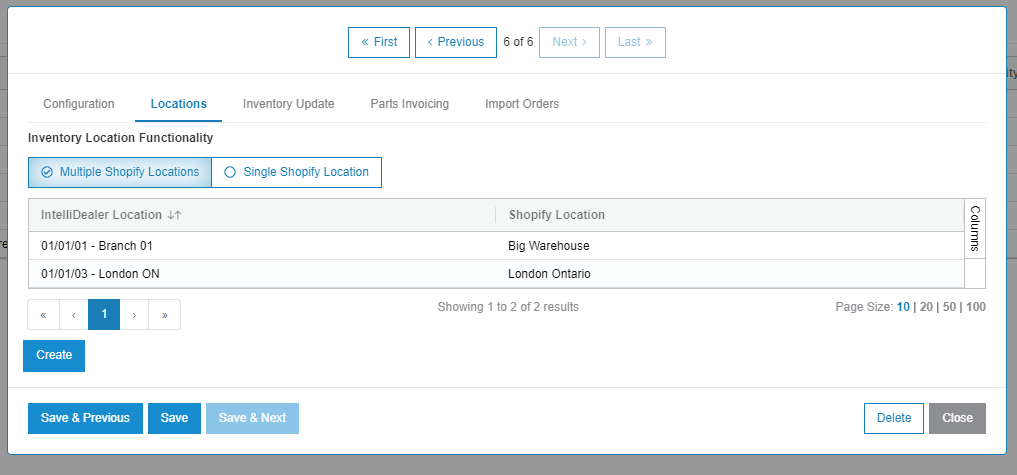Create a new location mapping
Viewport: 1017px width, 475px height.
tap(54, 356)
